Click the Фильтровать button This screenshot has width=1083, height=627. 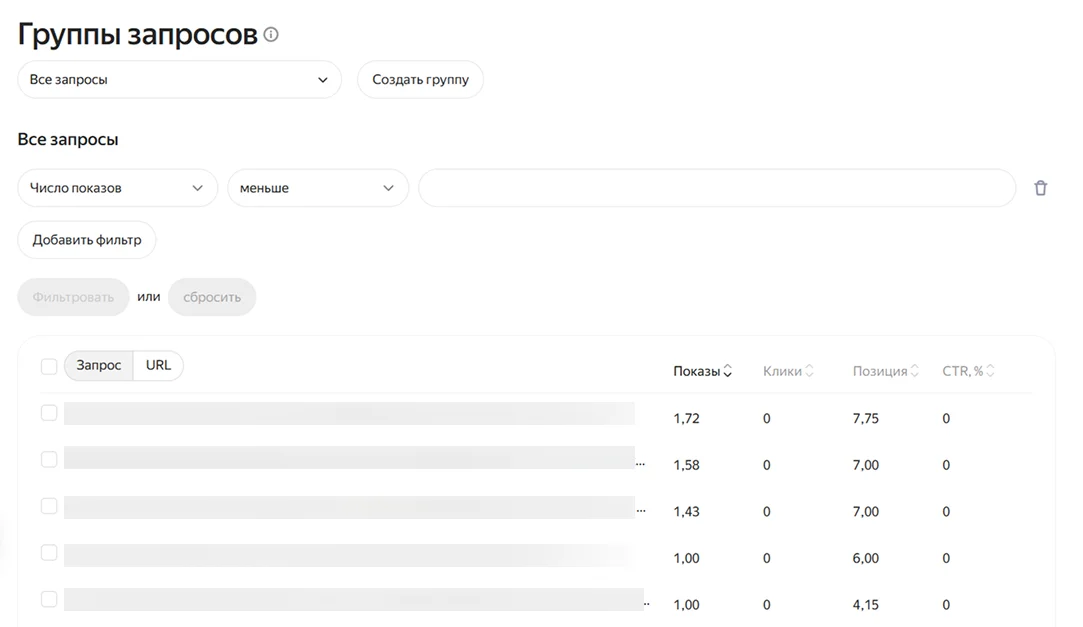[x=73, y=297]
